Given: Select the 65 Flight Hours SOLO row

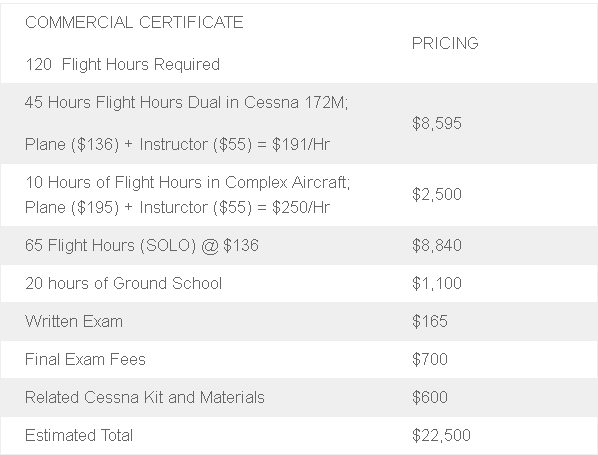Looking at the screenshot, I should click(x=299, y=245).
